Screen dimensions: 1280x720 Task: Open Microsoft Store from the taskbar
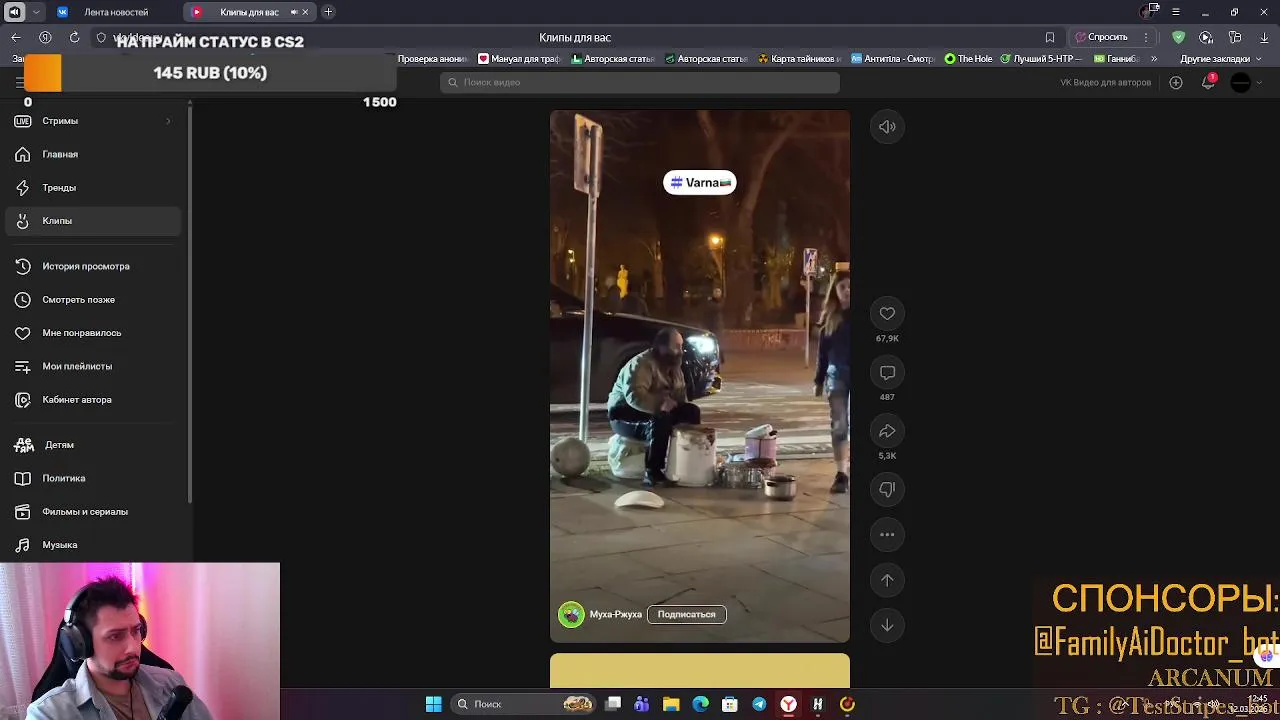click(729, 704)
